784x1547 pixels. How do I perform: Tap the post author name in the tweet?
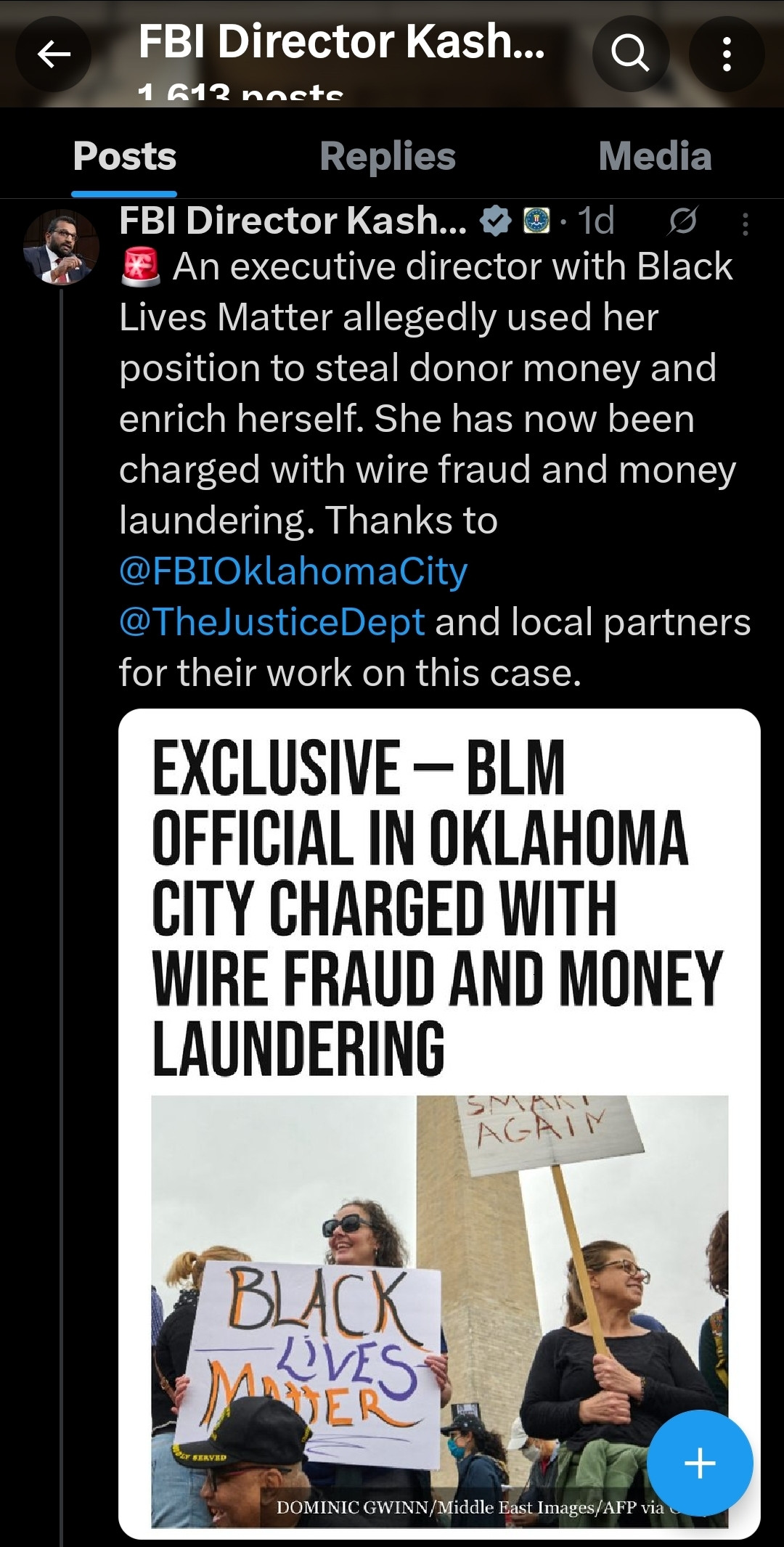(293, 221)
